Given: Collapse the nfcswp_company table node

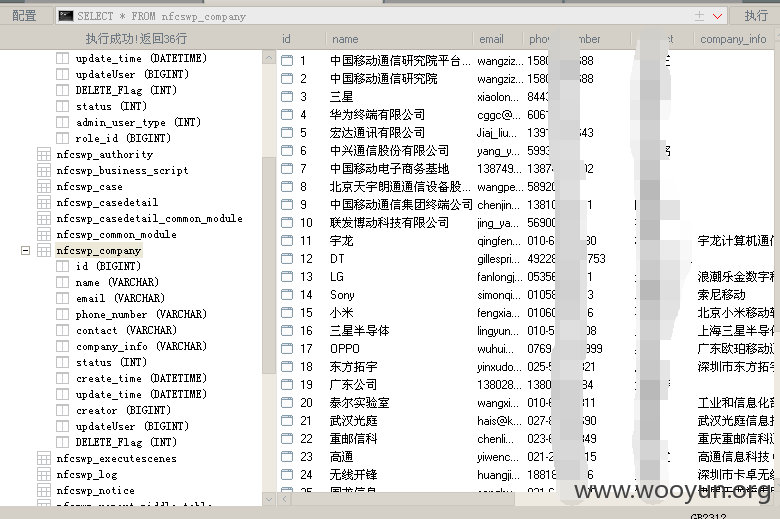Looking at the screenshot, I should pyautogui.click(x=25, y=251).
